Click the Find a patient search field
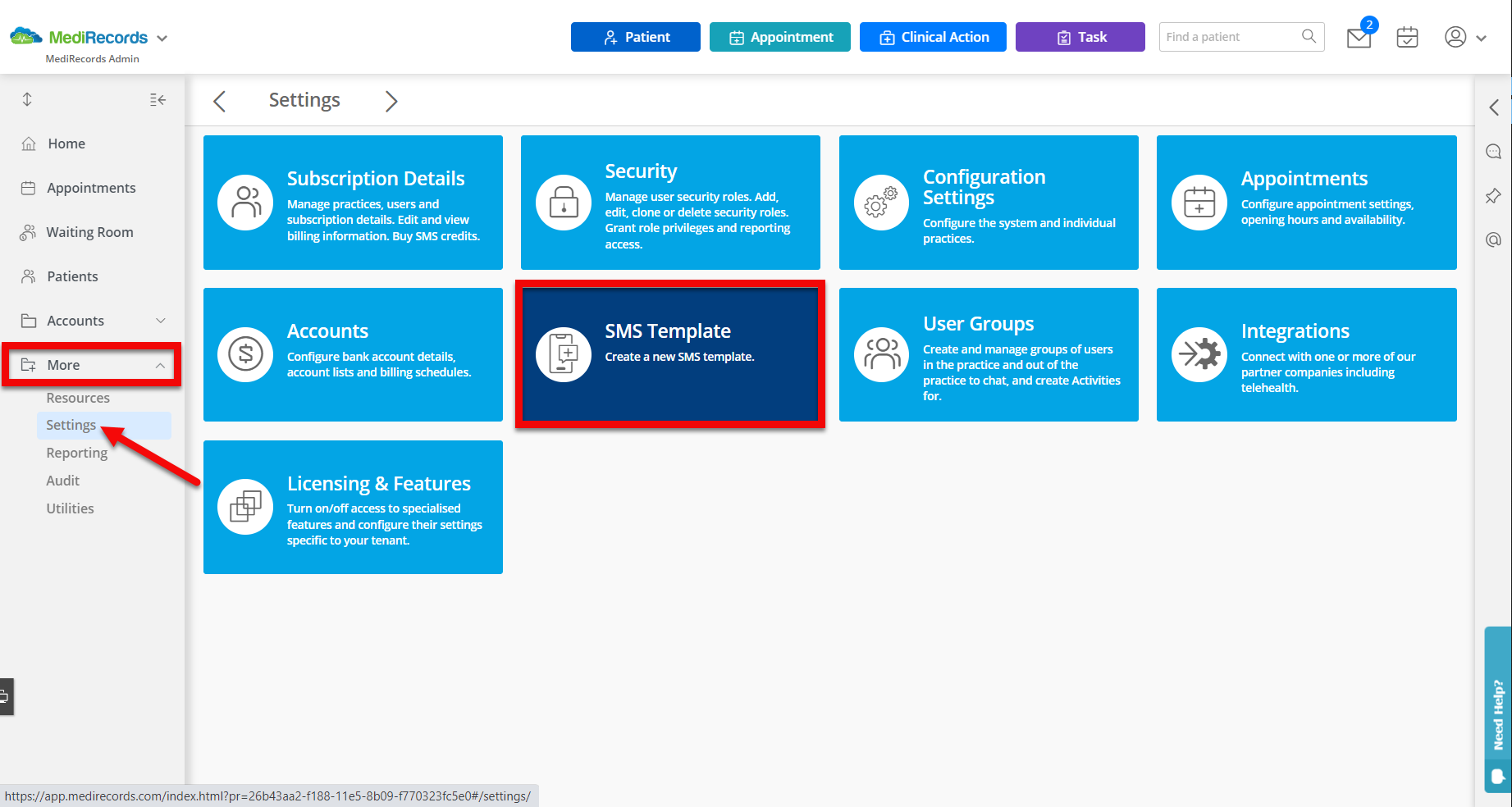This screenshot has height=807, width=1512. [x=1231, y=37]
